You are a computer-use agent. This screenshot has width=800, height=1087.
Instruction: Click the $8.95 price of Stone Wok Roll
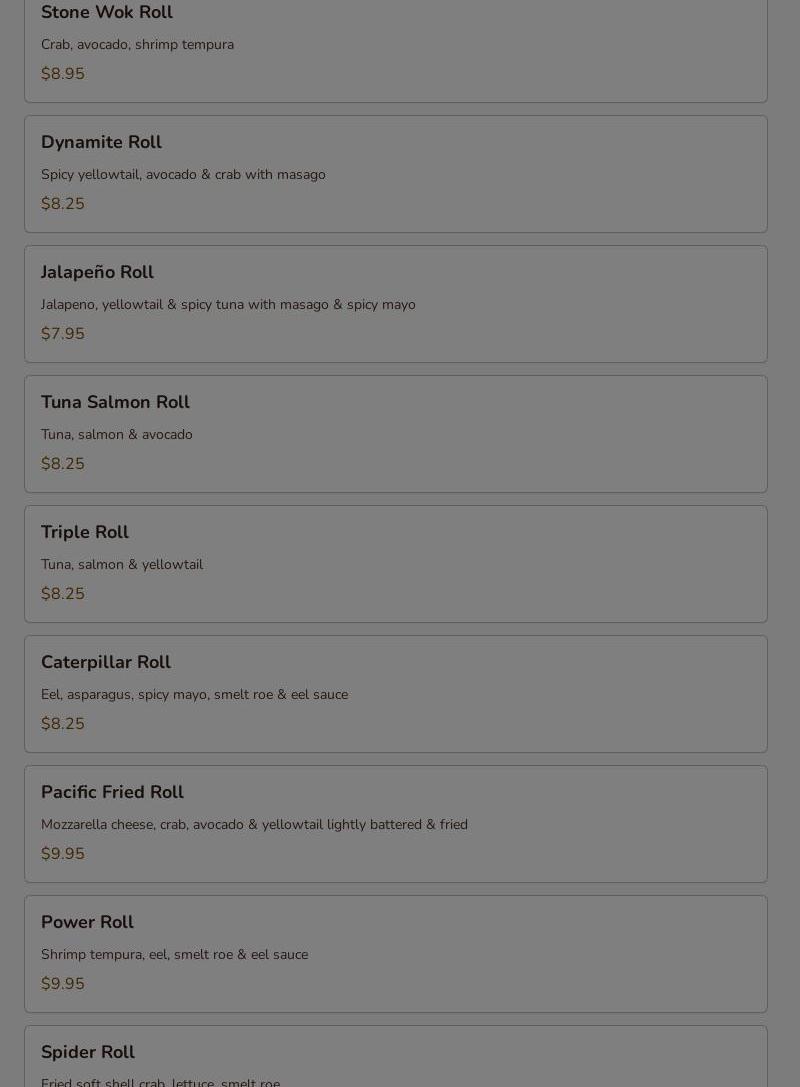pyautogui.click(x=63, y=74)
